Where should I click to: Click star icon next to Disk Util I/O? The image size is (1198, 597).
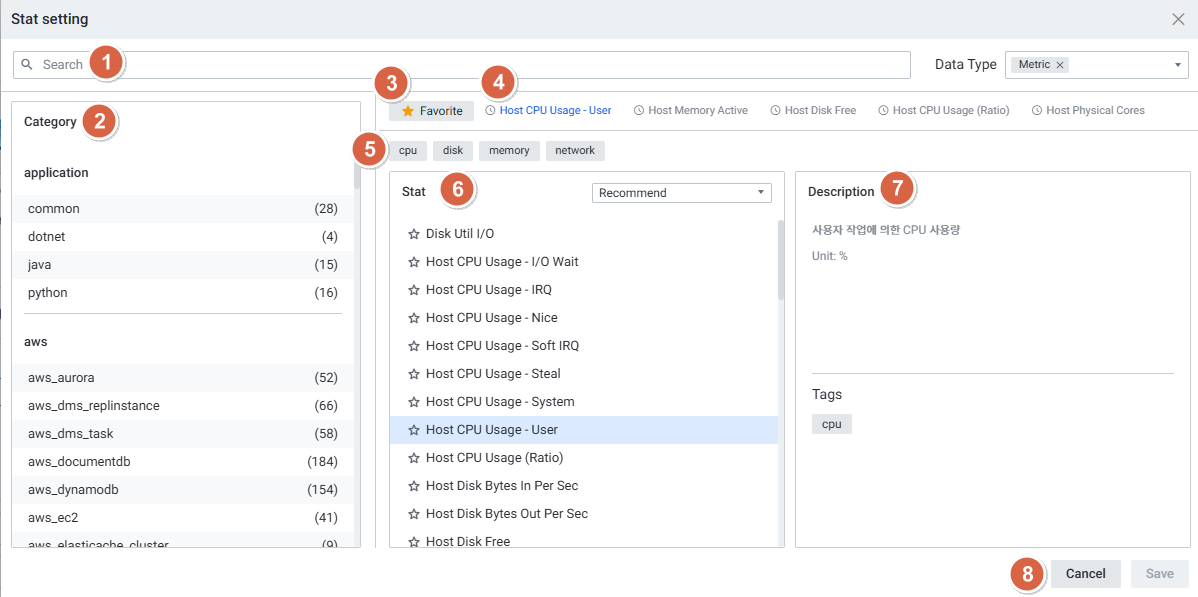point(414,234)
